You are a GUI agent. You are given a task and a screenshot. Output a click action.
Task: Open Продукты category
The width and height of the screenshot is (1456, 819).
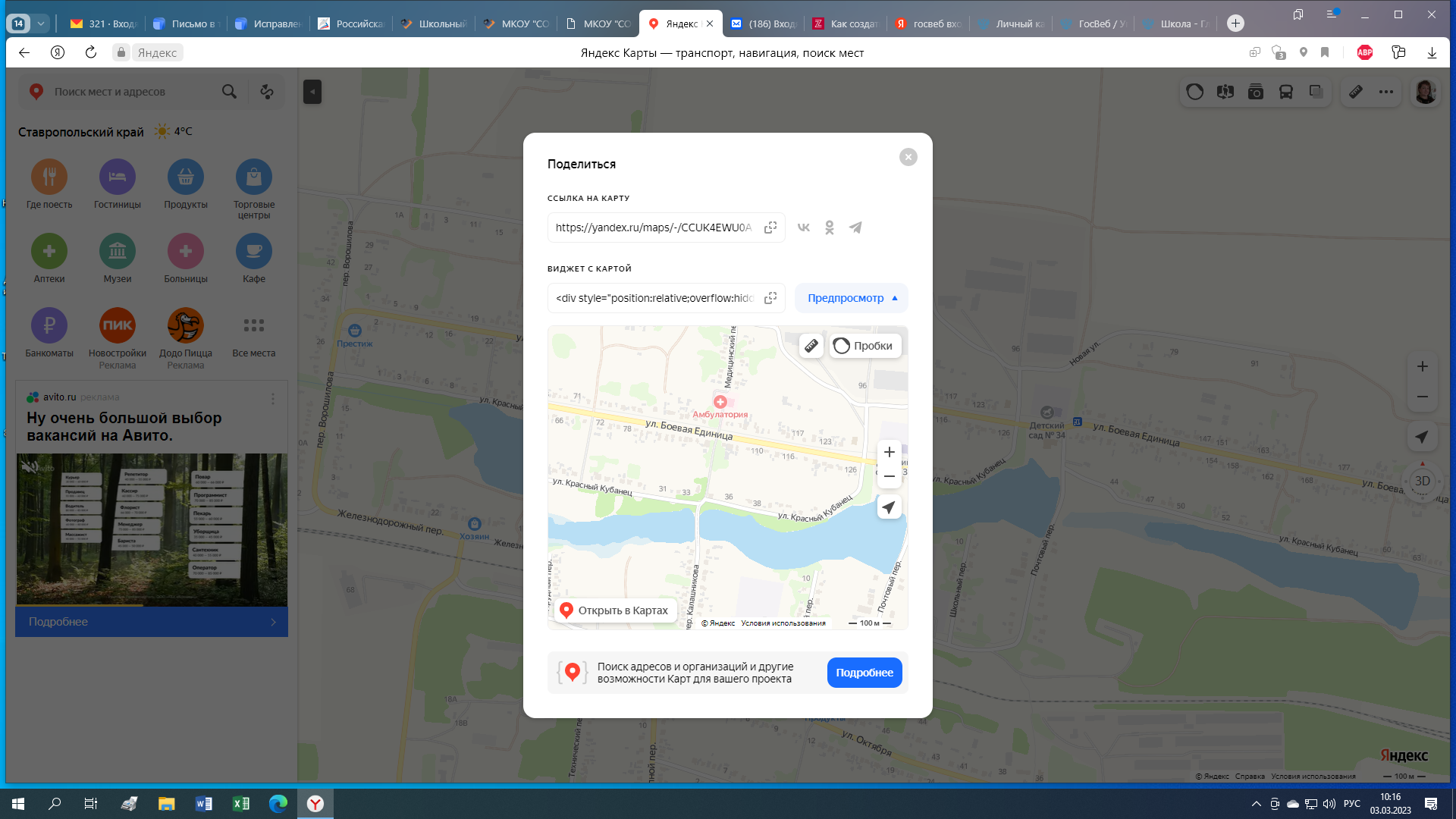[186, 184]
